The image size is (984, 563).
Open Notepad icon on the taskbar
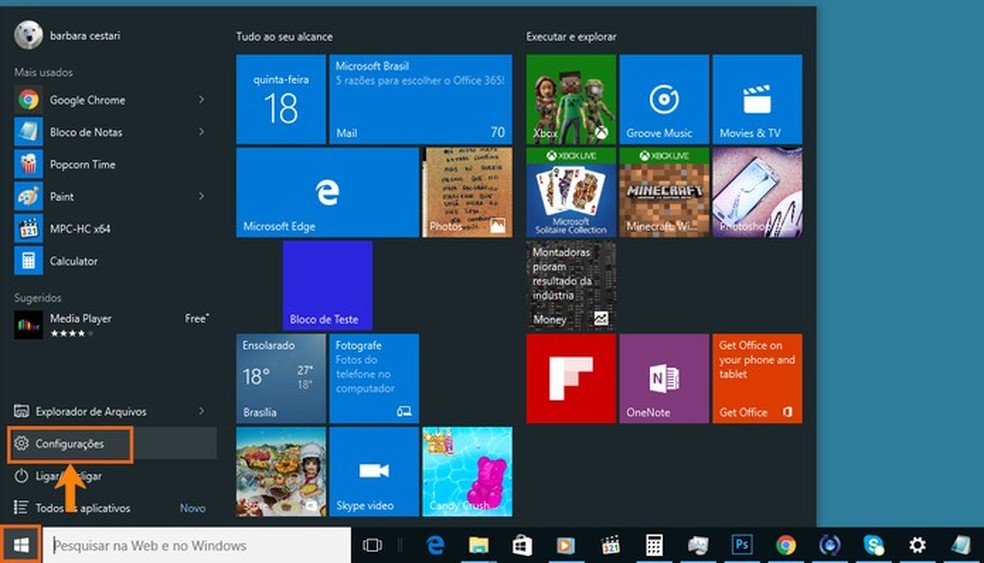pyautogui.click(x=961, y=545)
